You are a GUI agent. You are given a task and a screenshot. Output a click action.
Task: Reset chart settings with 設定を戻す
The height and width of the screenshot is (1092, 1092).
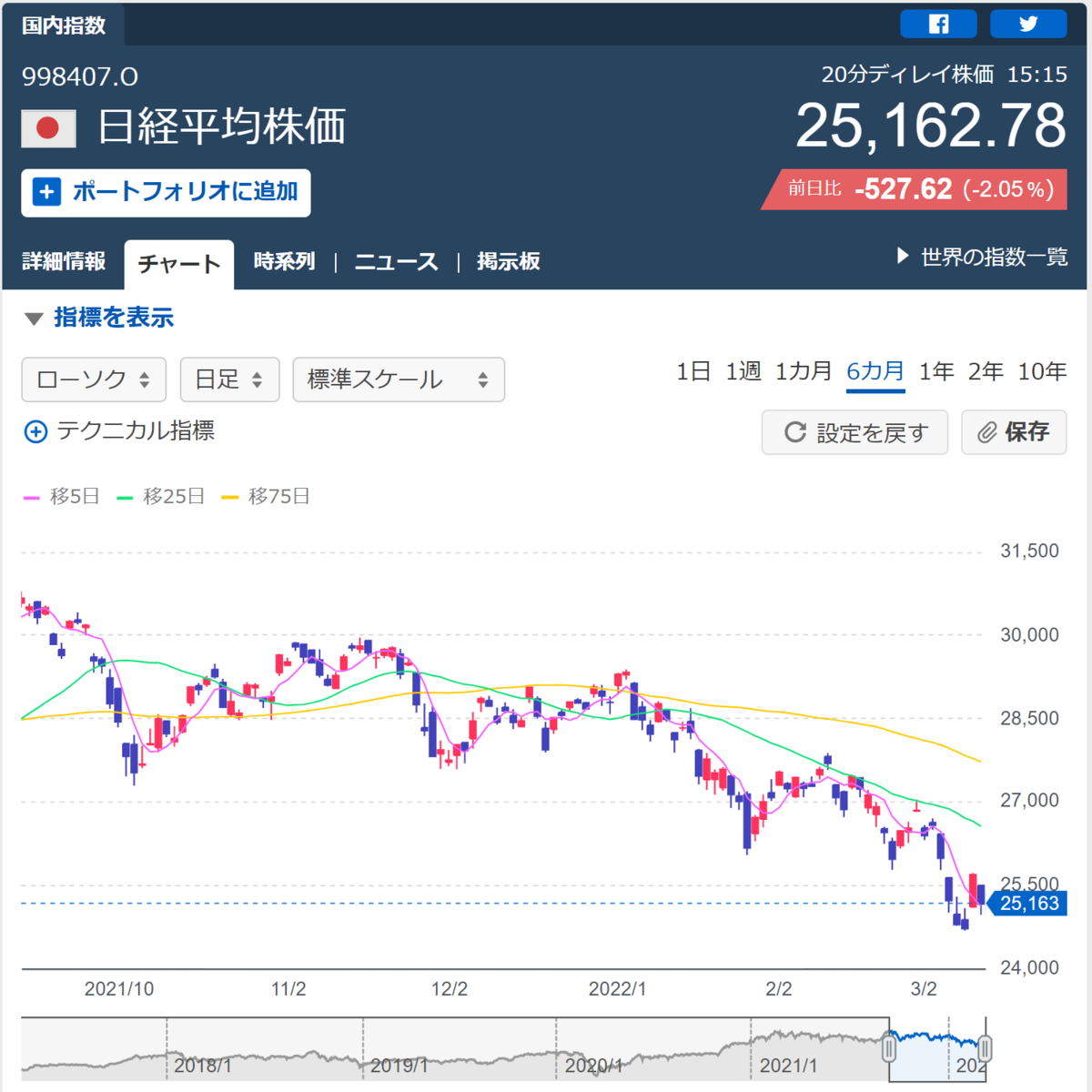(854, 432)
